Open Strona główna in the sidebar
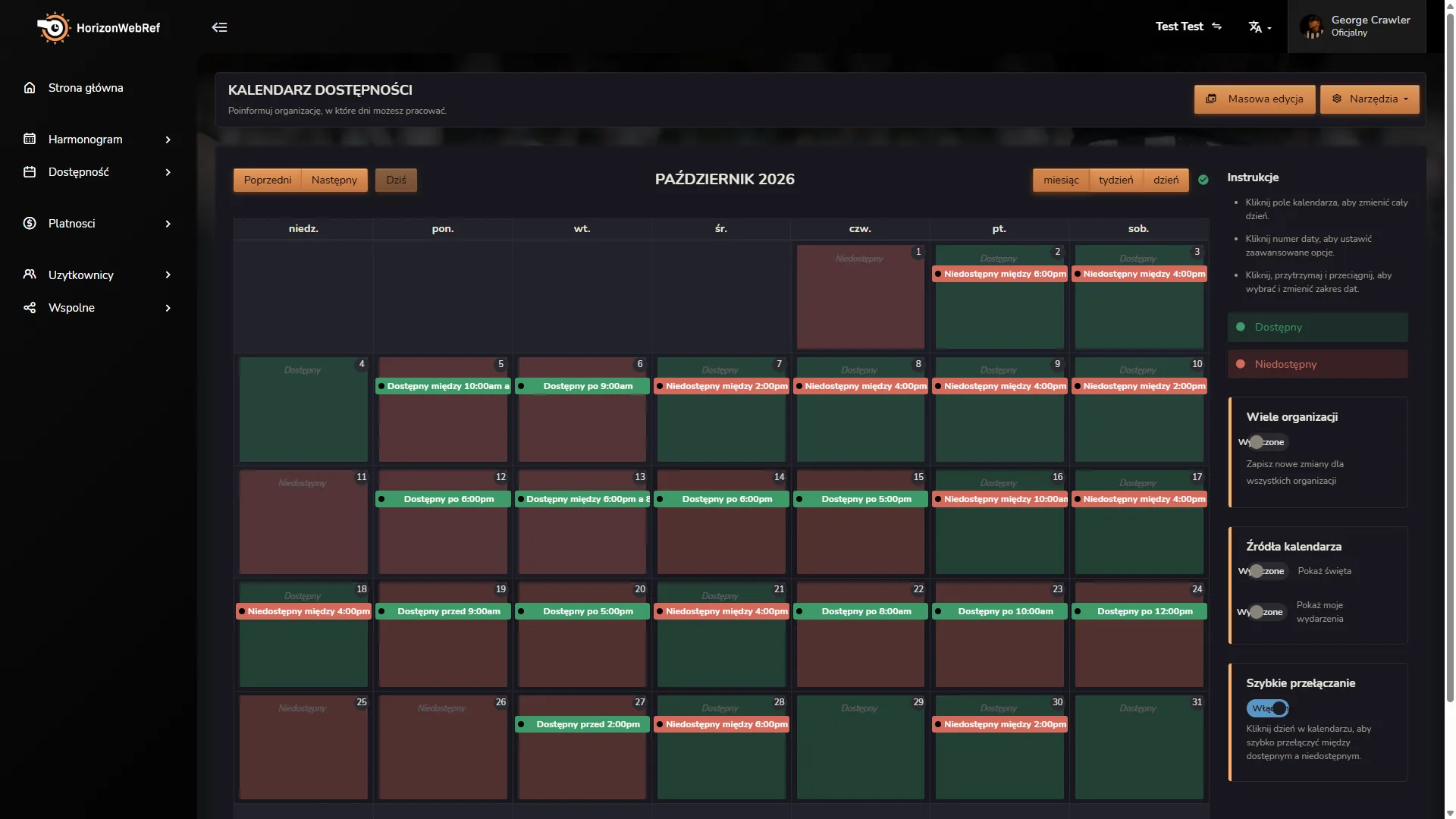The height and width of the screenshot is (819, 1456). [86, 88]
